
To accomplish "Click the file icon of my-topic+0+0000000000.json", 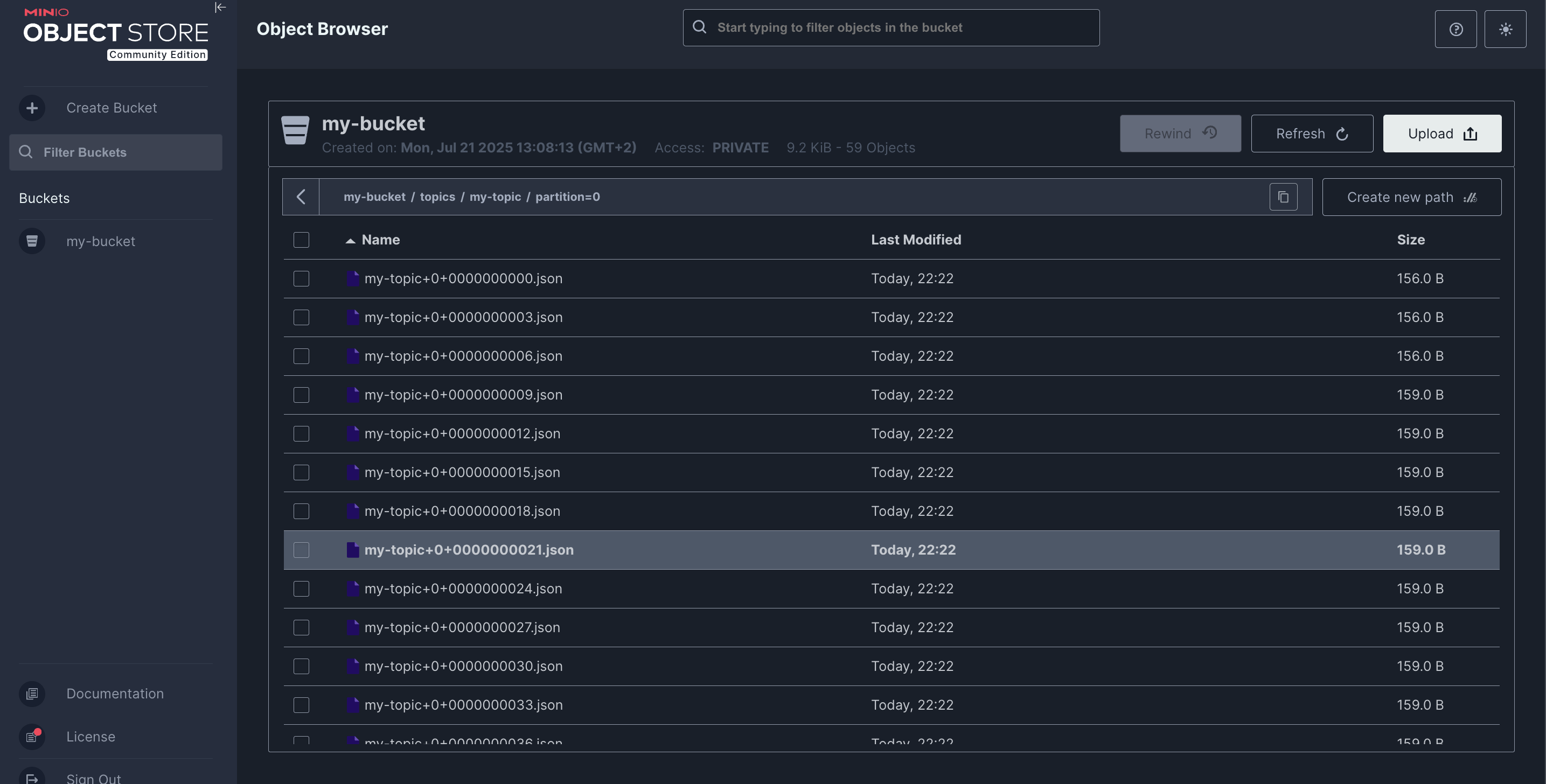I will click(x=353, y=278).
